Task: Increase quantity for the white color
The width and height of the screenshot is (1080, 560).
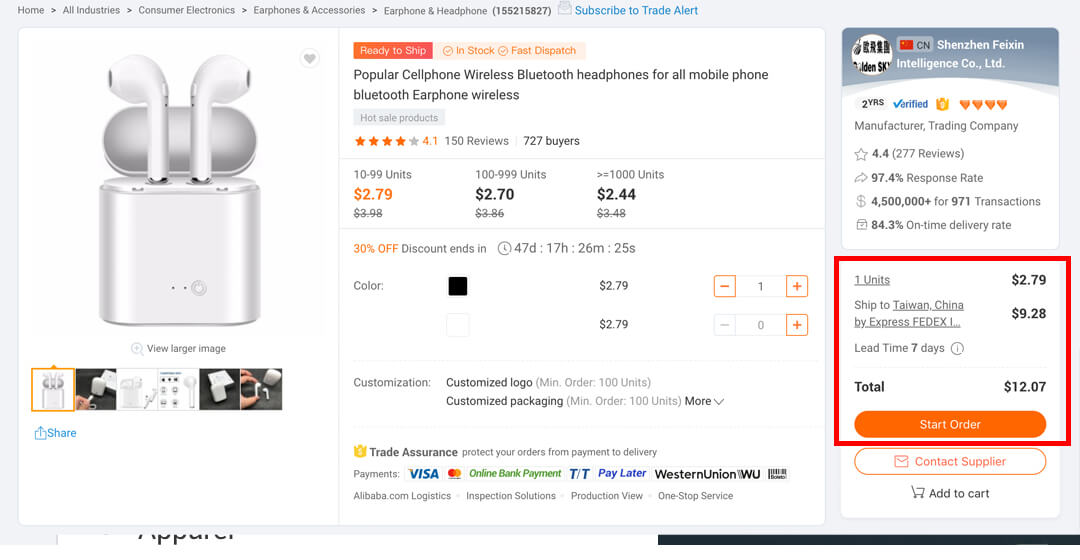Action: pos(797,325)
